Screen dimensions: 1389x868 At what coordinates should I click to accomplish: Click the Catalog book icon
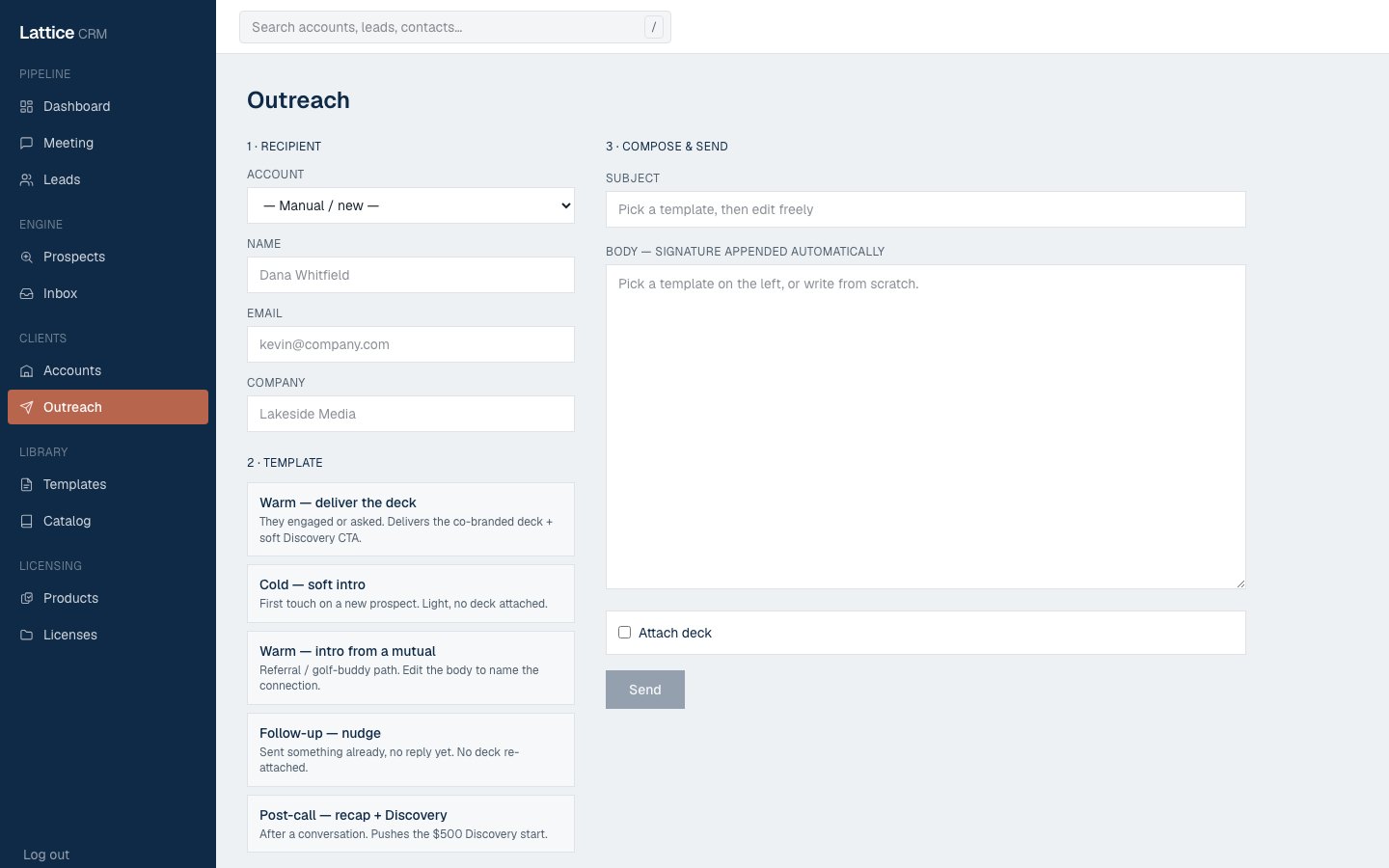pyautogui.click(x=27, y=522)
